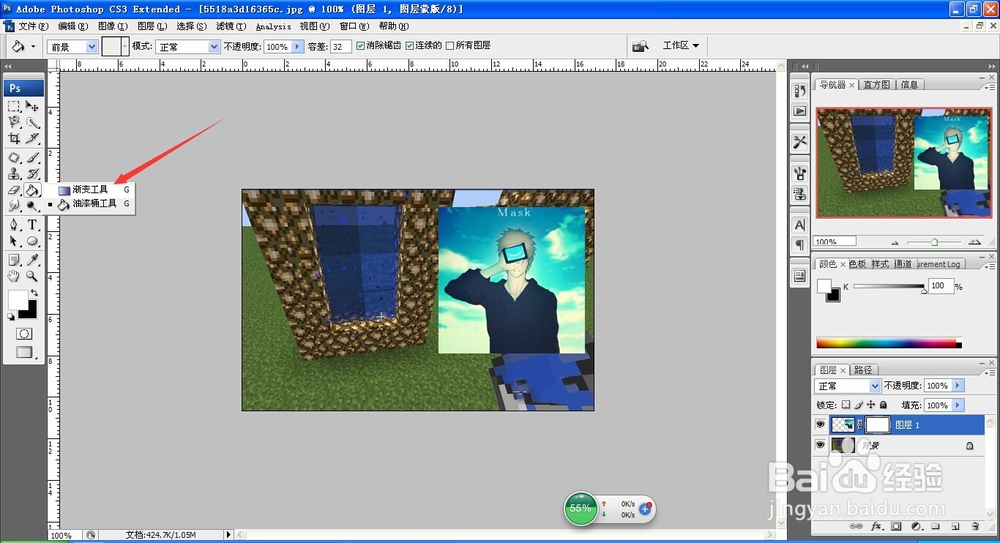Hide 图层 1 using its eye icon
This screenshot has width=1000, height=543.
pos(820,424)
